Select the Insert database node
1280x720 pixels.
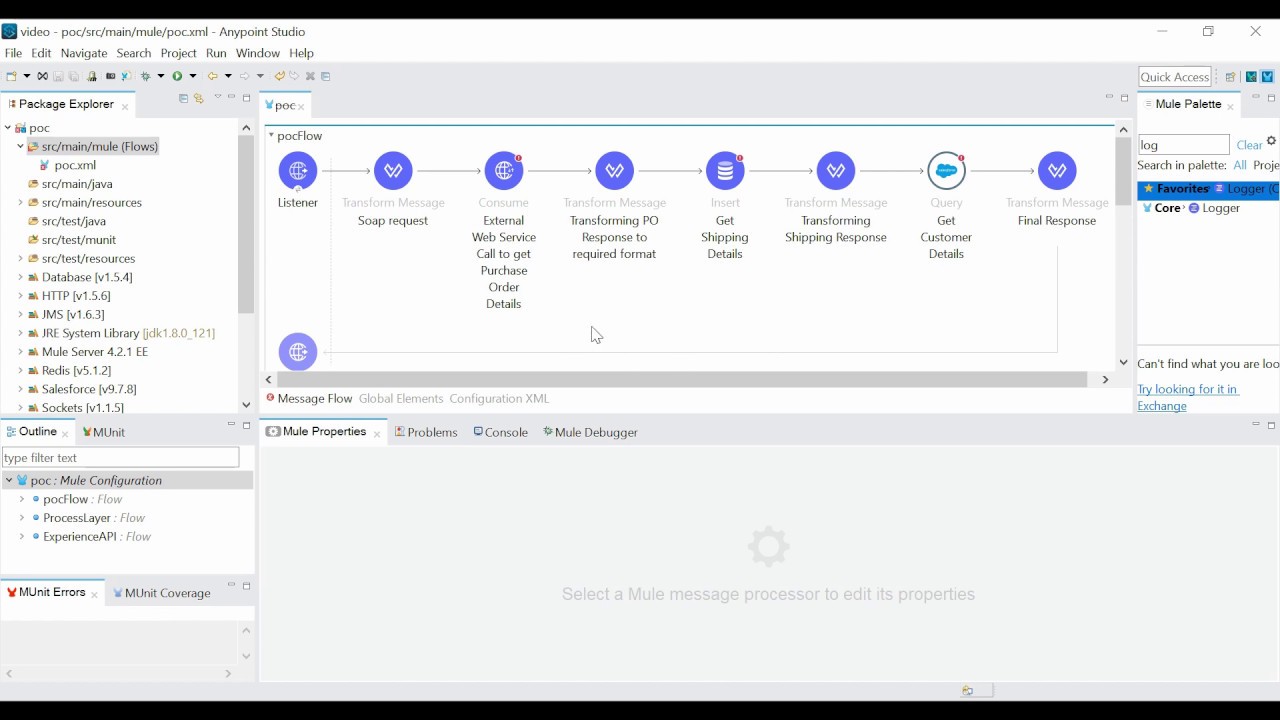click(x=725, y=171)
